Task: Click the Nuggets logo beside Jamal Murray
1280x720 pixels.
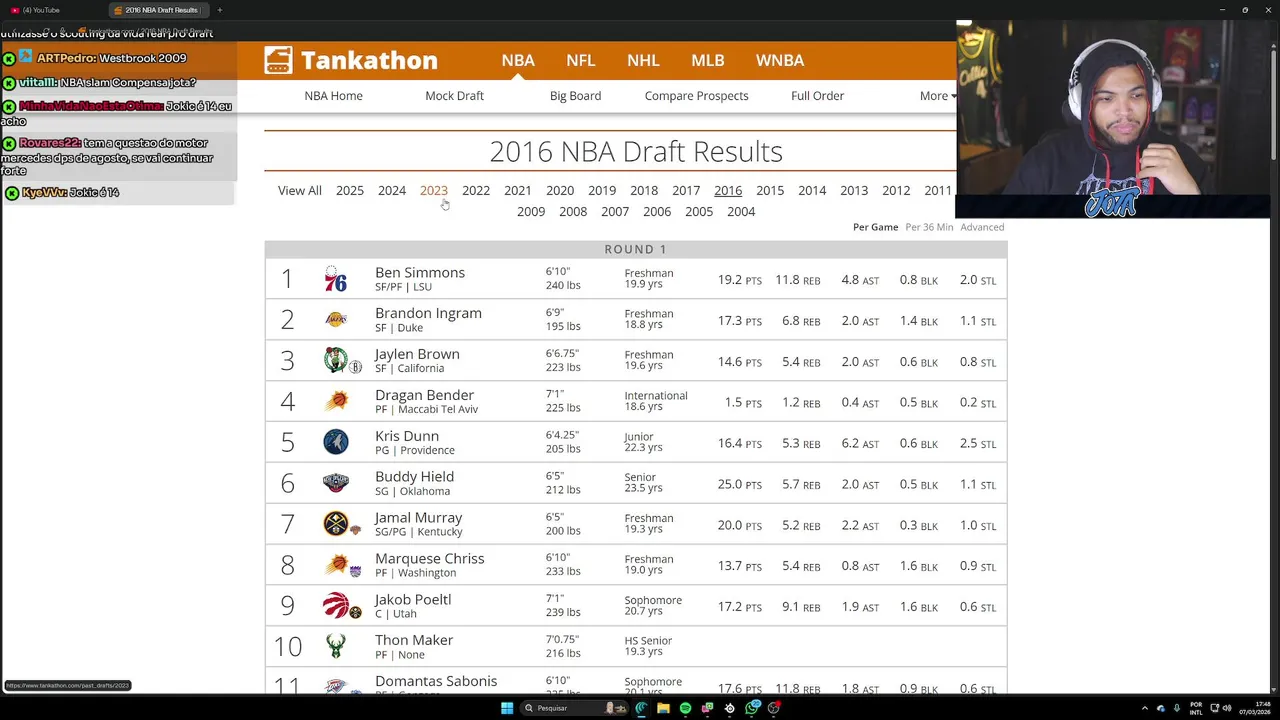Action: coord(335,524)
